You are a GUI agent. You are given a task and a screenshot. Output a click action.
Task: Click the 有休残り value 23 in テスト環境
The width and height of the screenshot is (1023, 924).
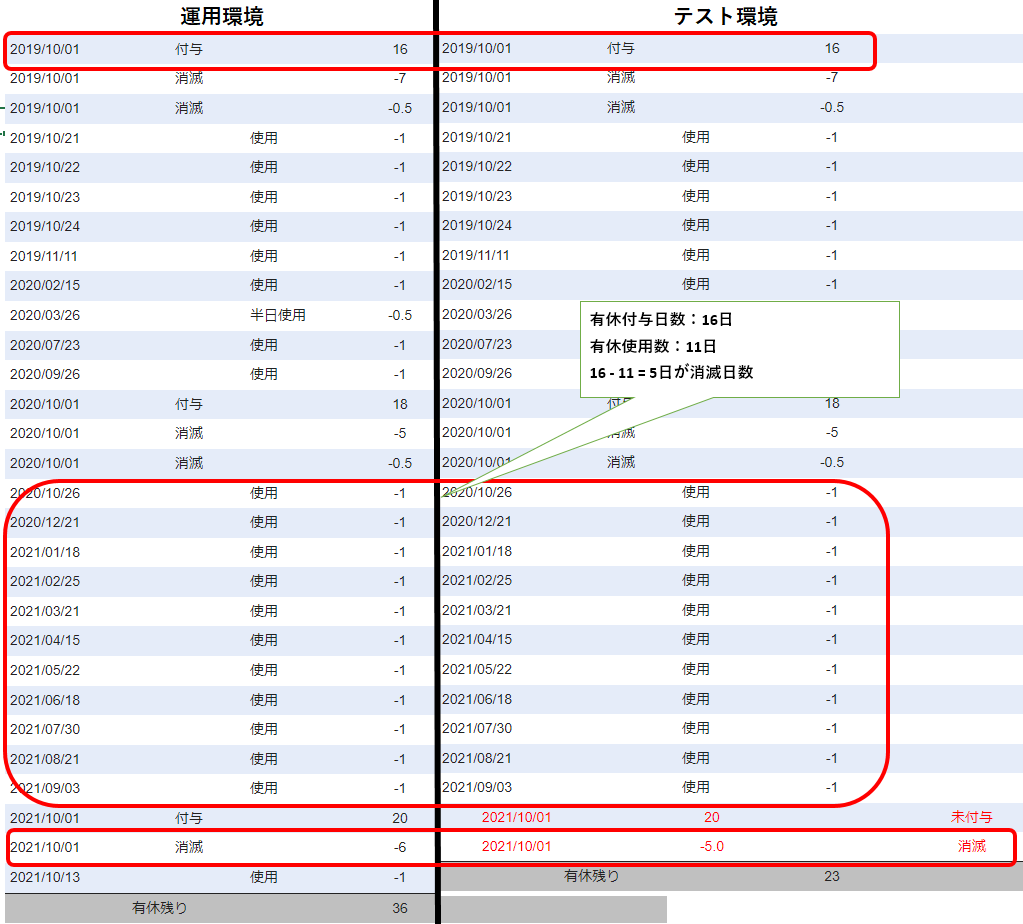coord(831,876)
